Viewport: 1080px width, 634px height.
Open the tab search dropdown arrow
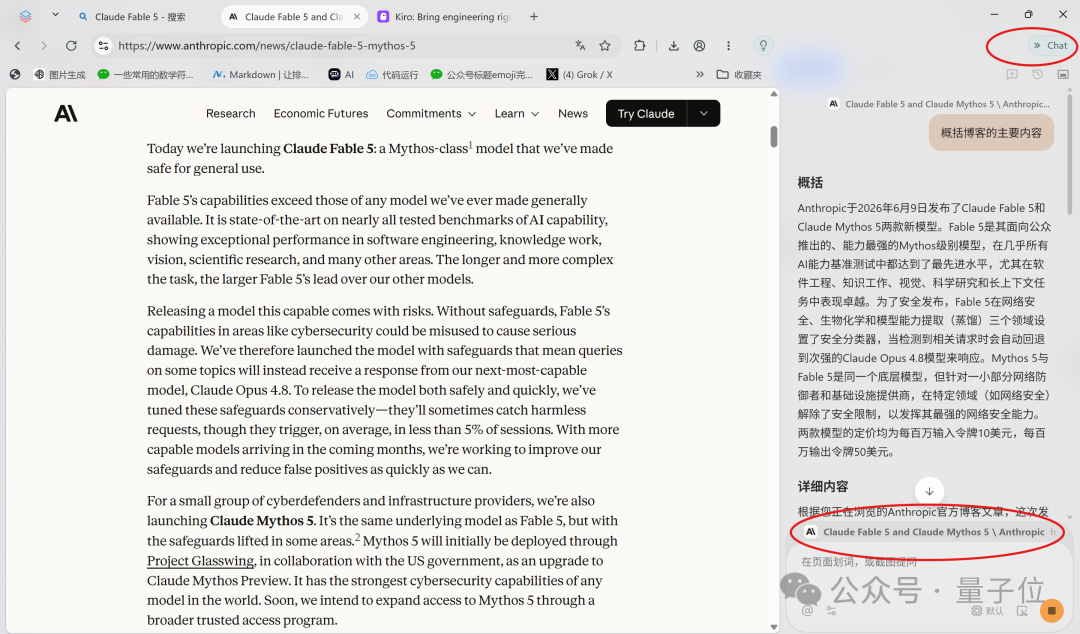coord(55,15)
